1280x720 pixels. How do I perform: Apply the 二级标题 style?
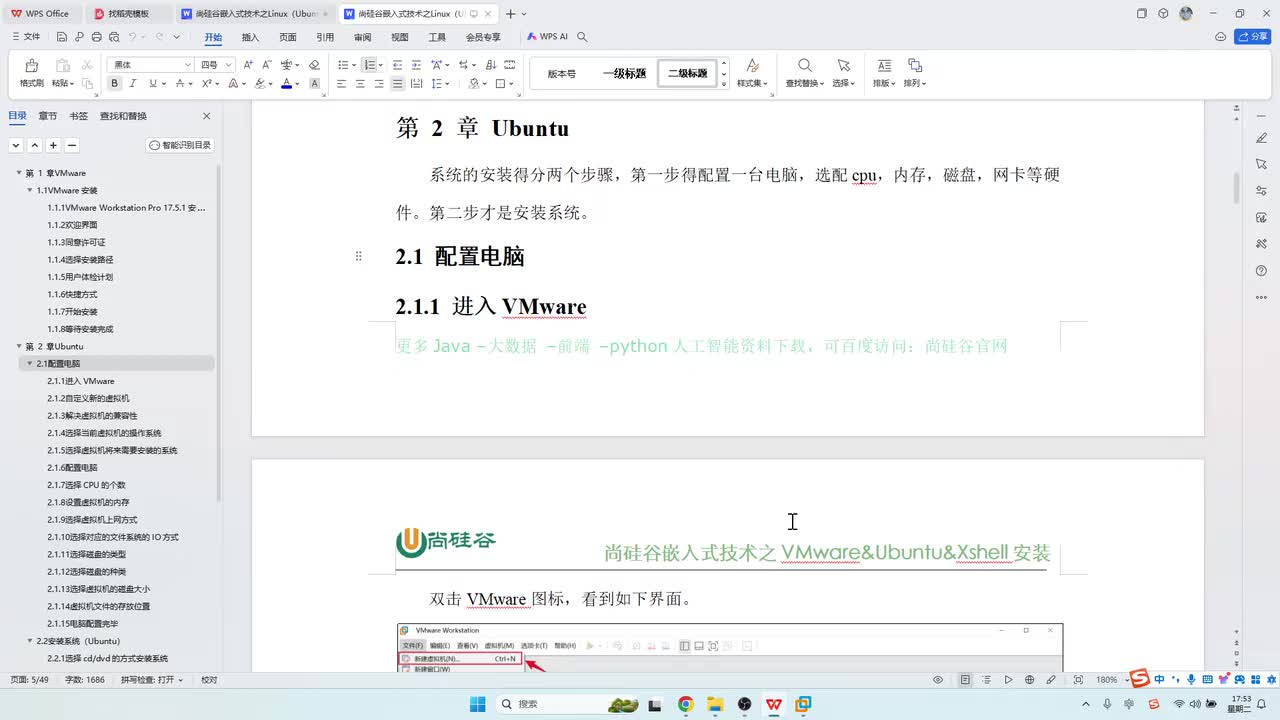pyautogui.click(x=688, y=73)
